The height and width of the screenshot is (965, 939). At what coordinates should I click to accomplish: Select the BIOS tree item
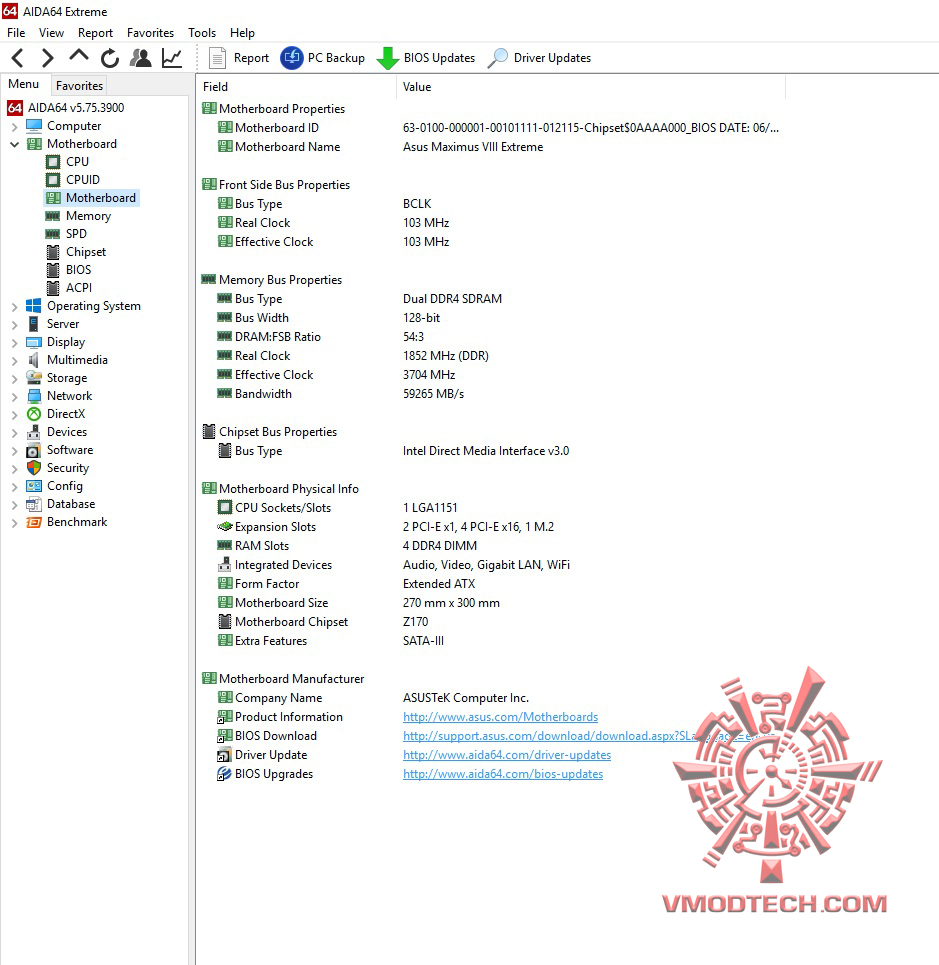click(79, 270)
